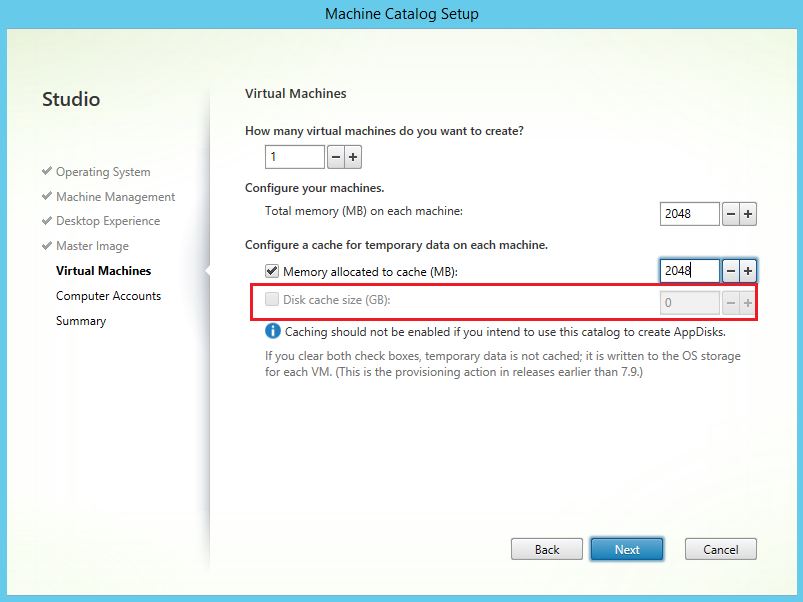Select the Virtual Machines step
This screenshot has width=803, height=602.
104,270
